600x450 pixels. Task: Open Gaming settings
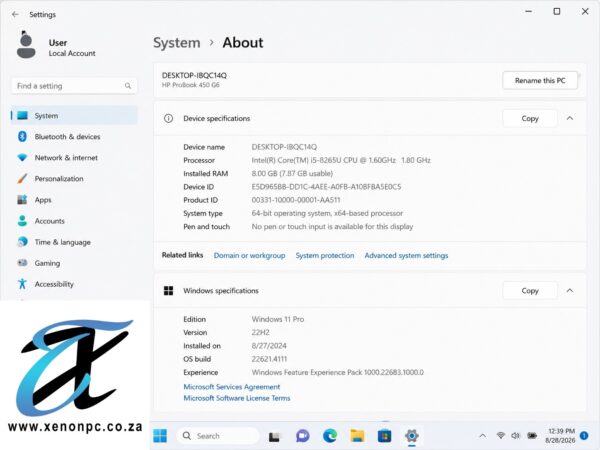click(74, 263)
